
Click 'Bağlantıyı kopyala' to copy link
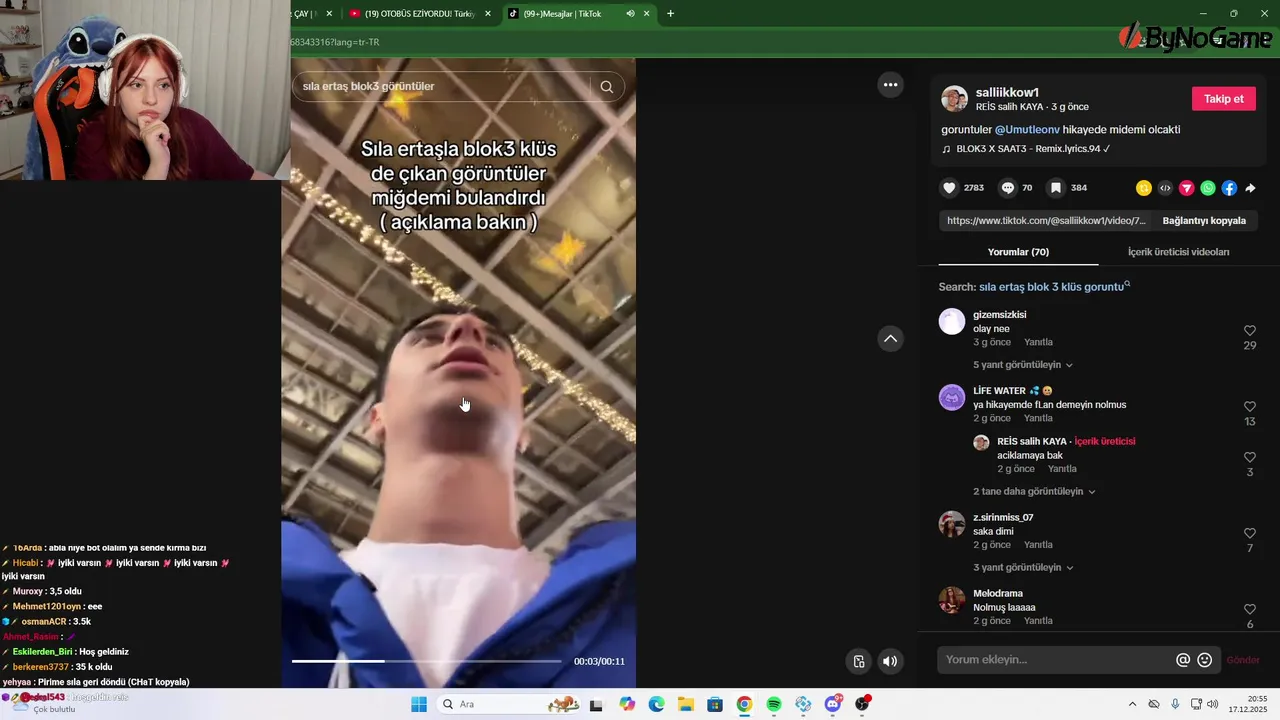1204,221
